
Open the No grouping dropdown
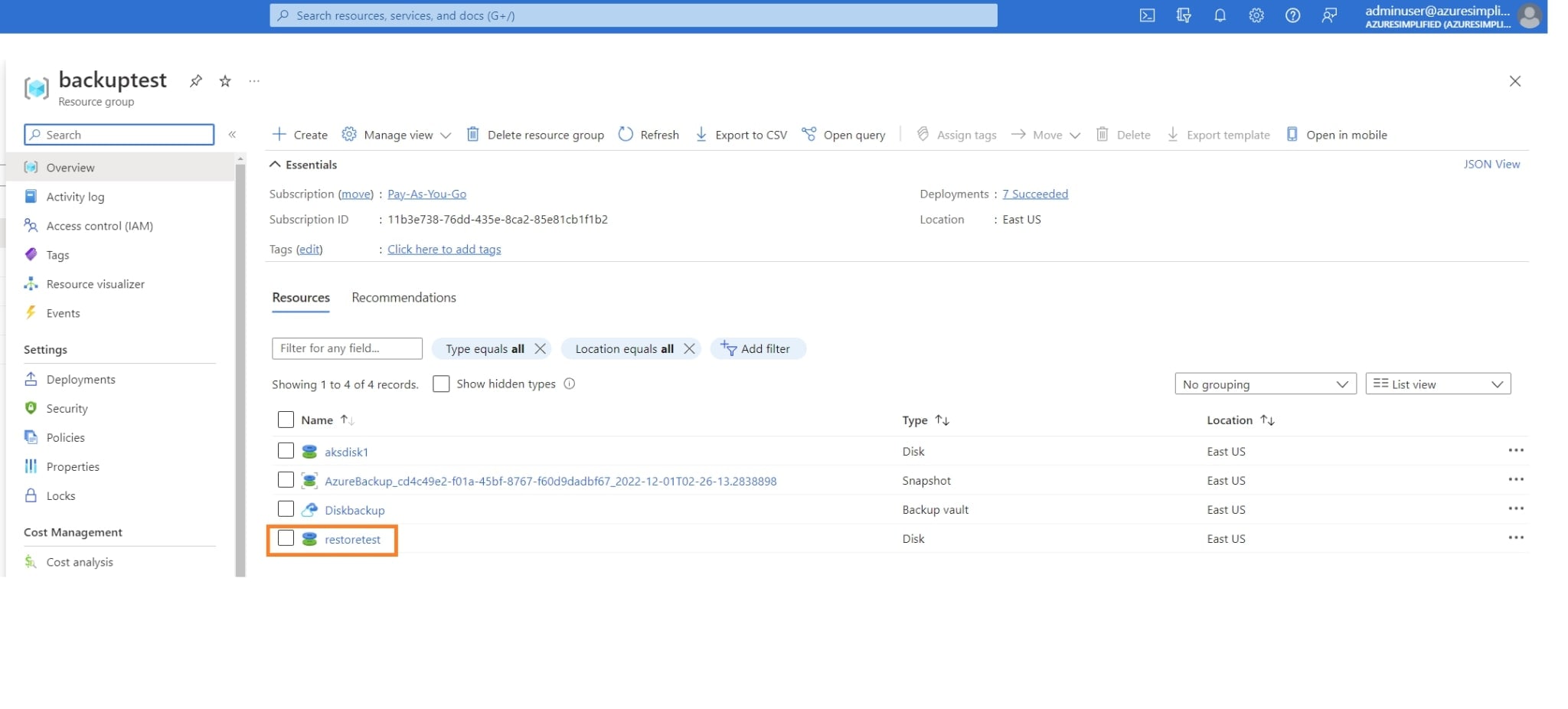coord(1265,384)
